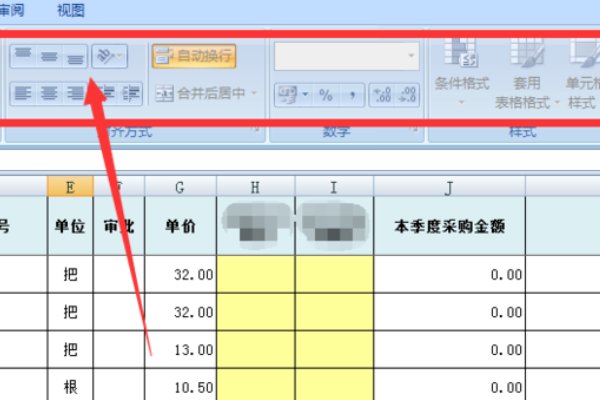This screenshot has width=600, height=400.
Task: Open the number format combo box
Action: click(346, 56)
